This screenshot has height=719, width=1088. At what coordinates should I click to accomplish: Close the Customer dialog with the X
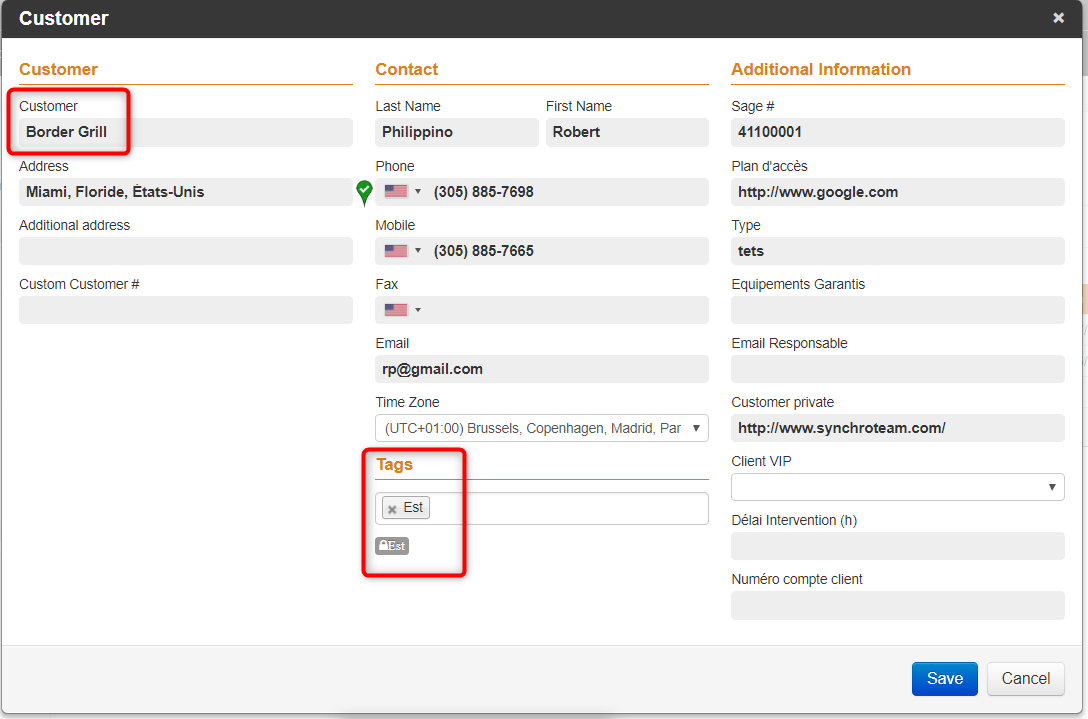pyautogui.click(x=1058, y=18)
